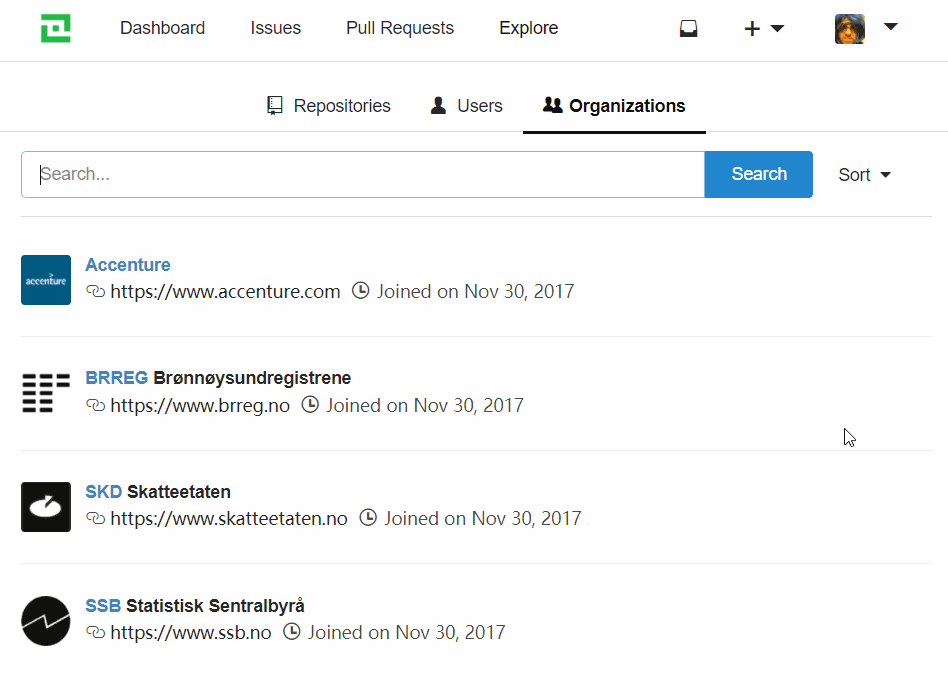The height and width of the screenshot is (680, 948).
Task: Click the clock icon in Accenture row
Action: pos(360,291)
